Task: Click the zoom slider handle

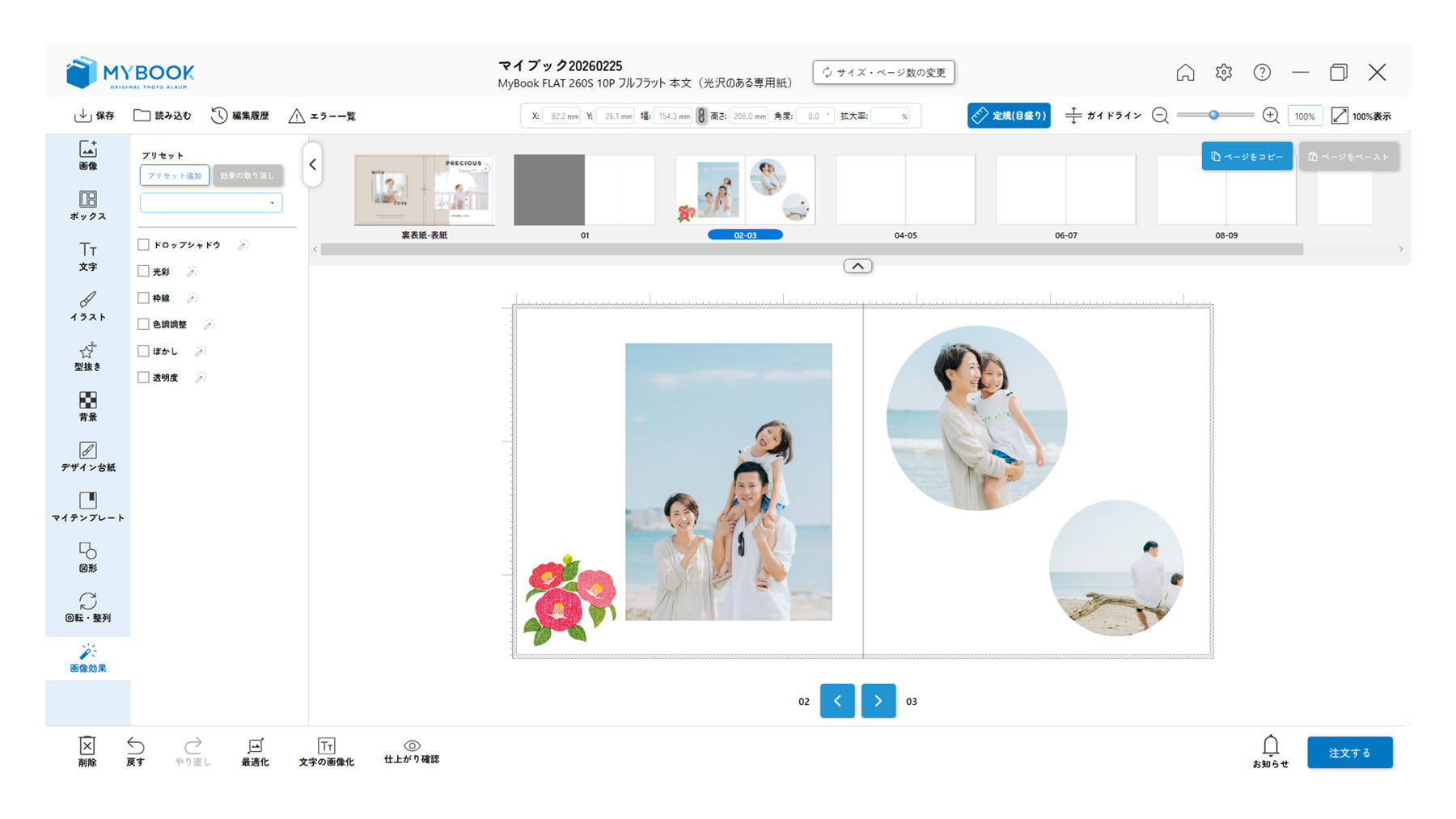Action: click(1213, 116)
